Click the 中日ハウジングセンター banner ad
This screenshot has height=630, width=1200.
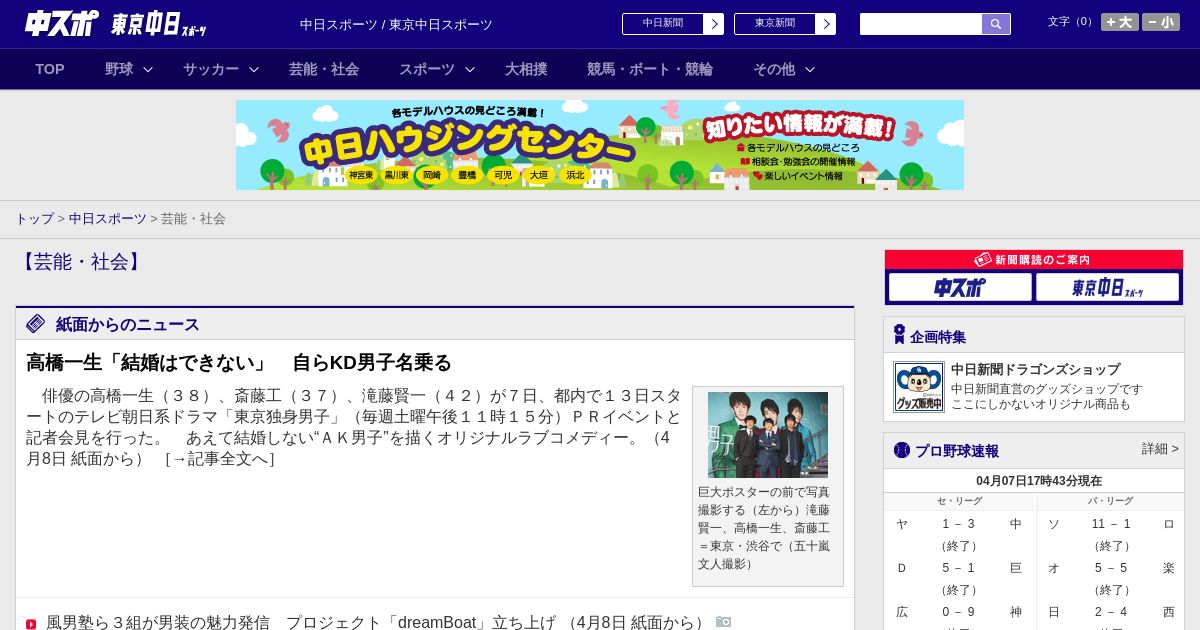coord(600,145)
